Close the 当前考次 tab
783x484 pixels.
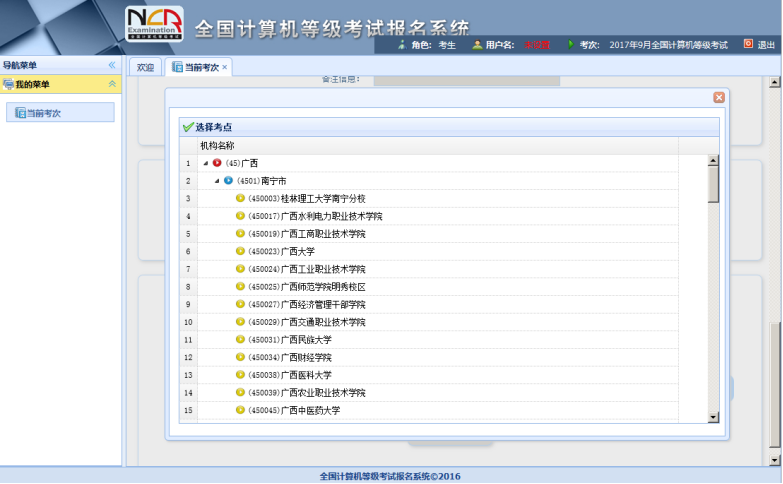point(225,67)
